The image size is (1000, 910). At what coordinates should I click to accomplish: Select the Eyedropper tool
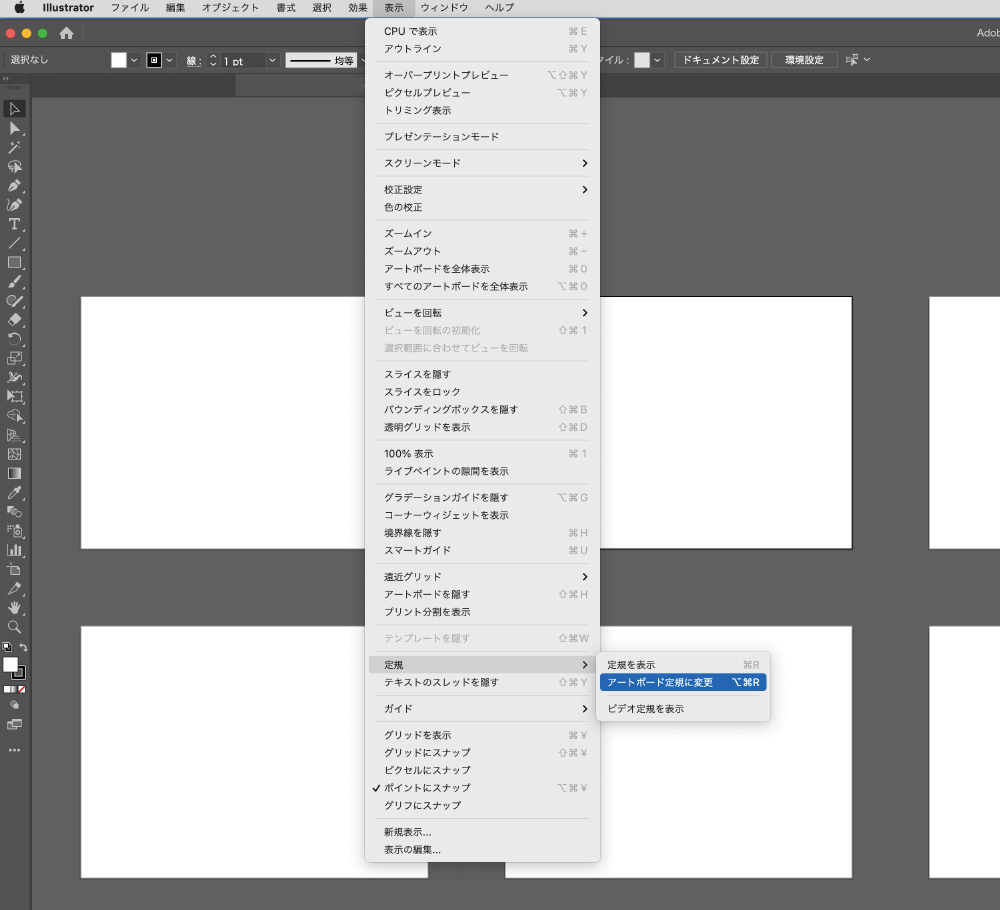[x=15, y=493]
